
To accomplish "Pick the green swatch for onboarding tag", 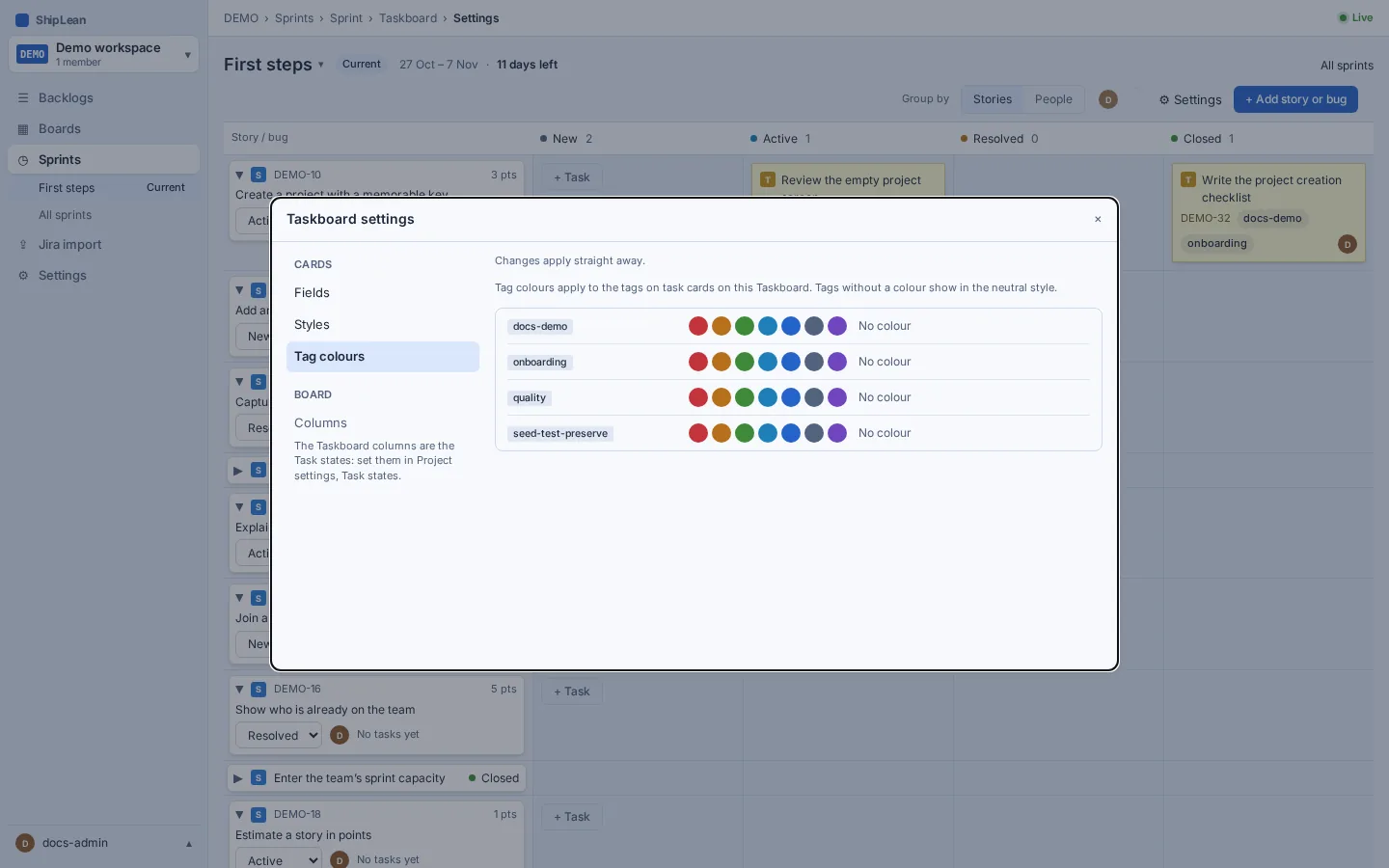I will coord(745,362).
